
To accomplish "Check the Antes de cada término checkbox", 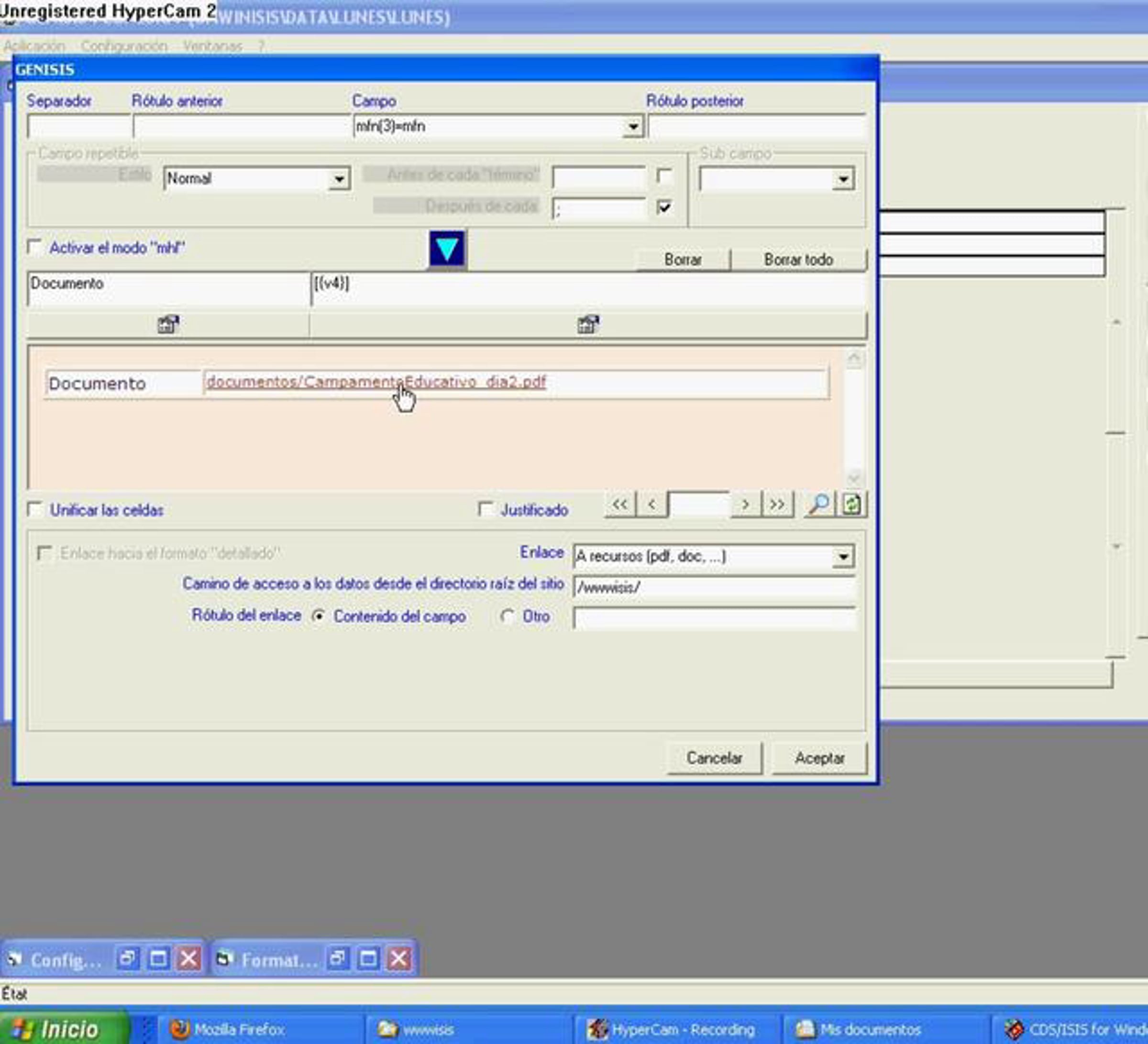I will point(664,176).
